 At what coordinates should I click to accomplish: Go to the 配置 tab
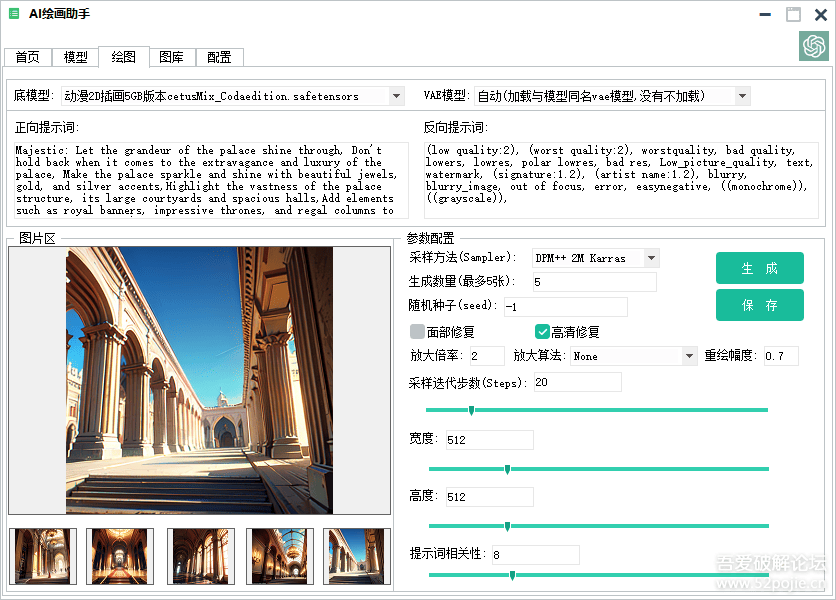(x=219, y=57)
